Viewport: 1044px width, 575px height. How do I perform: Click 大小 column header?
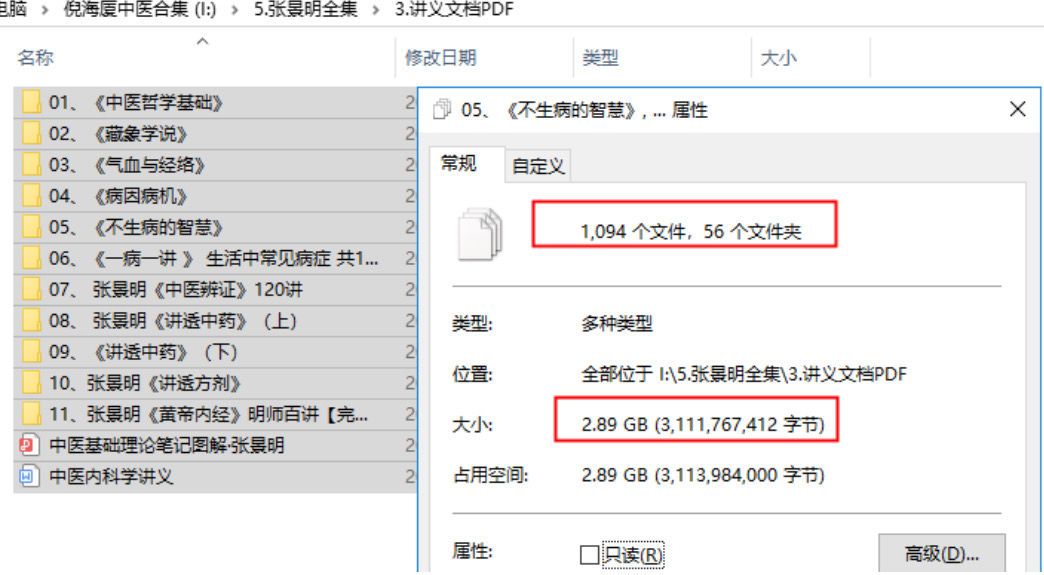click(x=778, y=59)
